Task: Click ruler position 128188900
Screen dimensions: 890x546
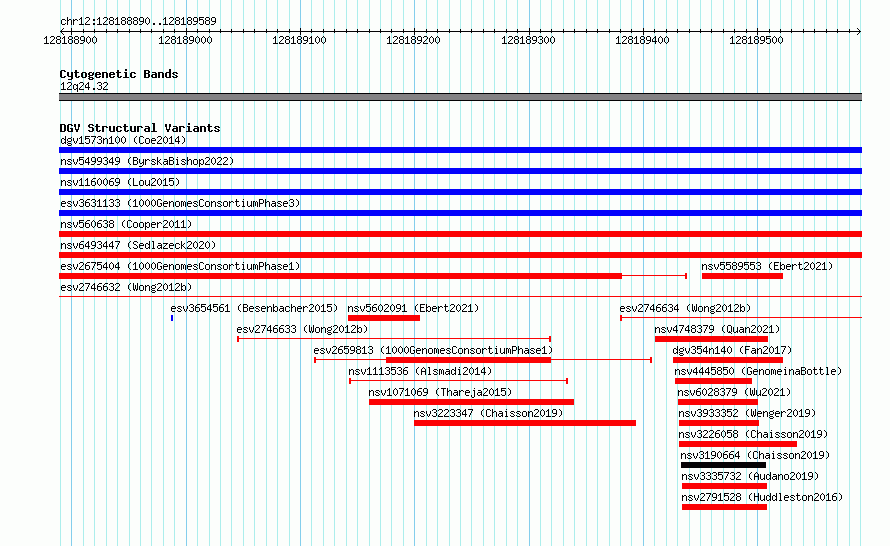Action: pos(70,40)
